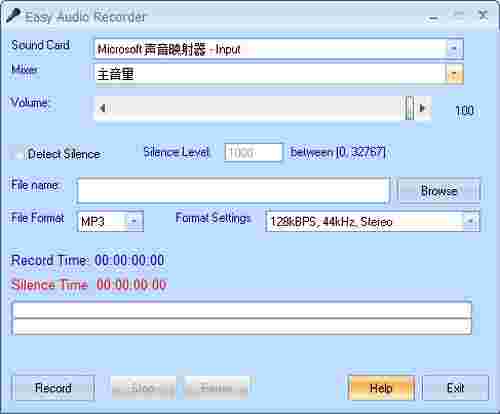Click the upper audio level meter bar

(x=242, y=310)
